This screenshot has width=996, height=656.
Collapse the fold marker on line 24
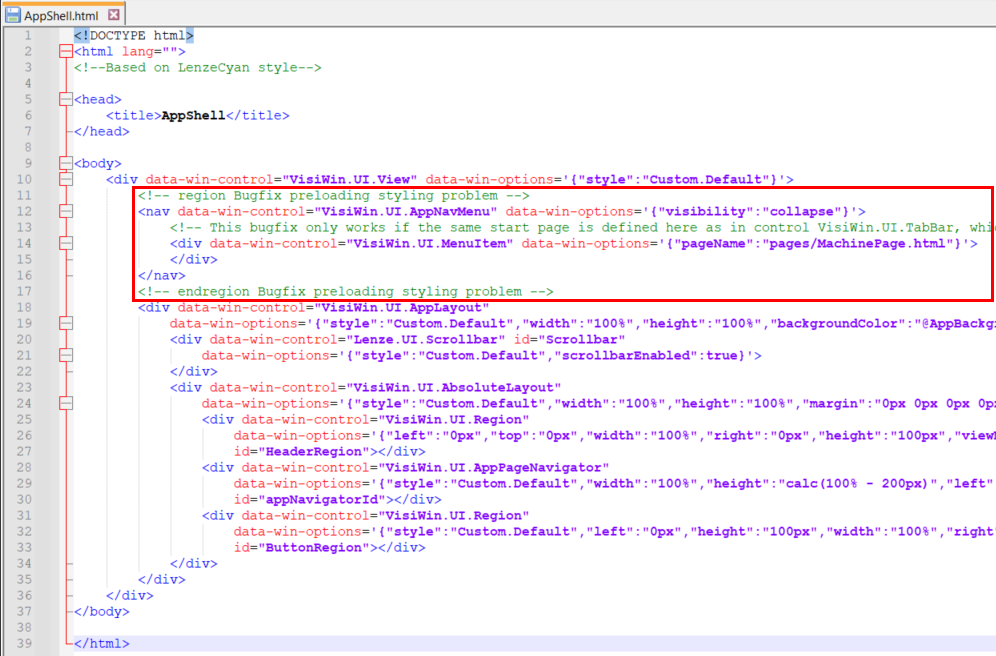click(66, 404)
